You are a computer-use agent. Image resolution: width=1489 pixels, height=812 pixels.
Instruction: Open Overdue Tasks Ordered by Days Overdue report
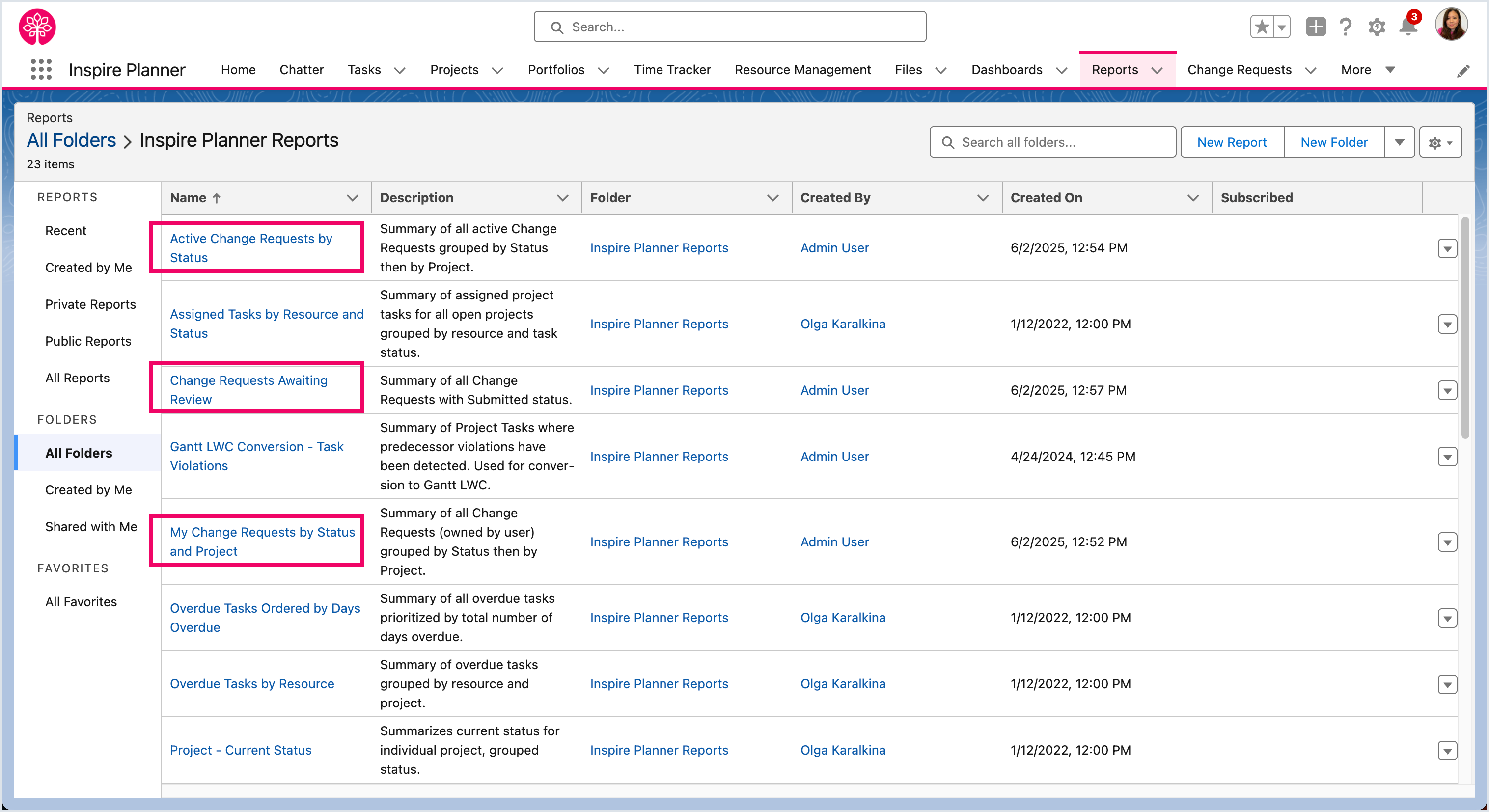click(x=265, y=617)
